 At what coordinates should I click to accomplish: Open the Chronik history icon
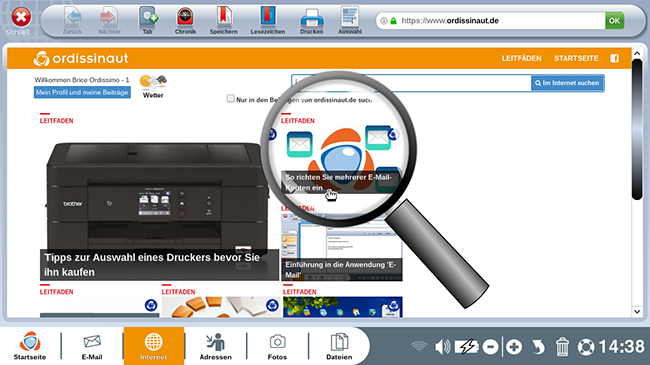click(185, 20)
